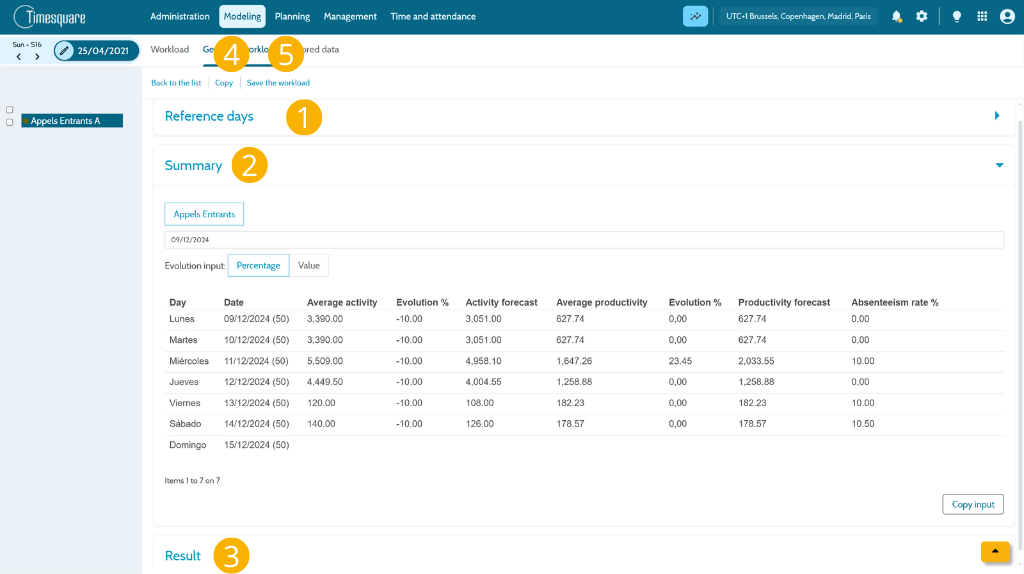Expand the Reference days section
The height and width of the screenshot is (574, 1024).
coord(997,116)
